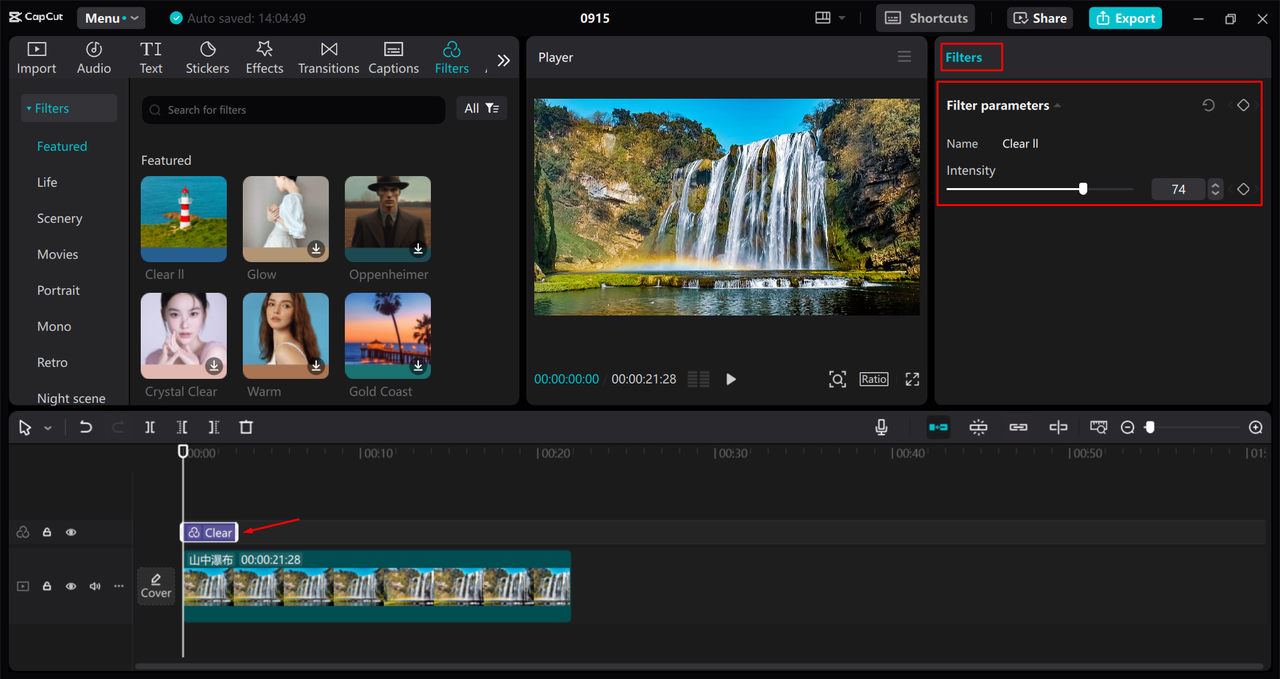Download the Glow filter
Image resolution: width=1280 pixels, height=679 pixels.
coord(316,249)
